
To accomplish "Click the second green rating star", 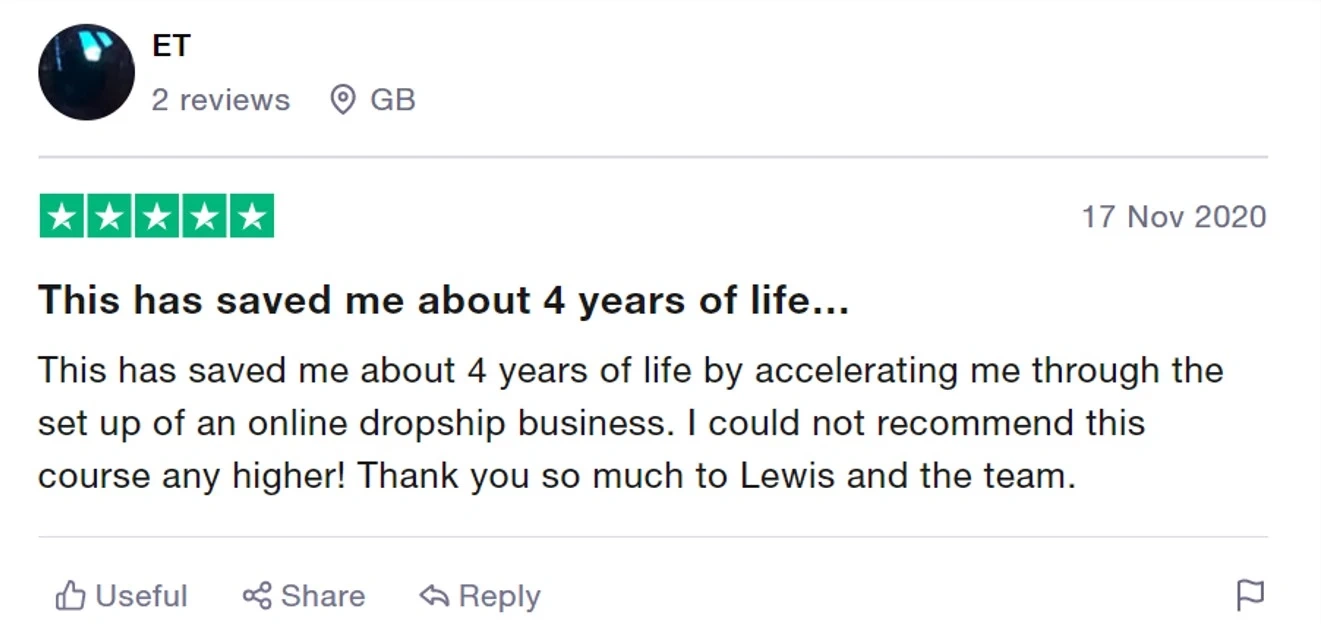I will pos(109,216).
